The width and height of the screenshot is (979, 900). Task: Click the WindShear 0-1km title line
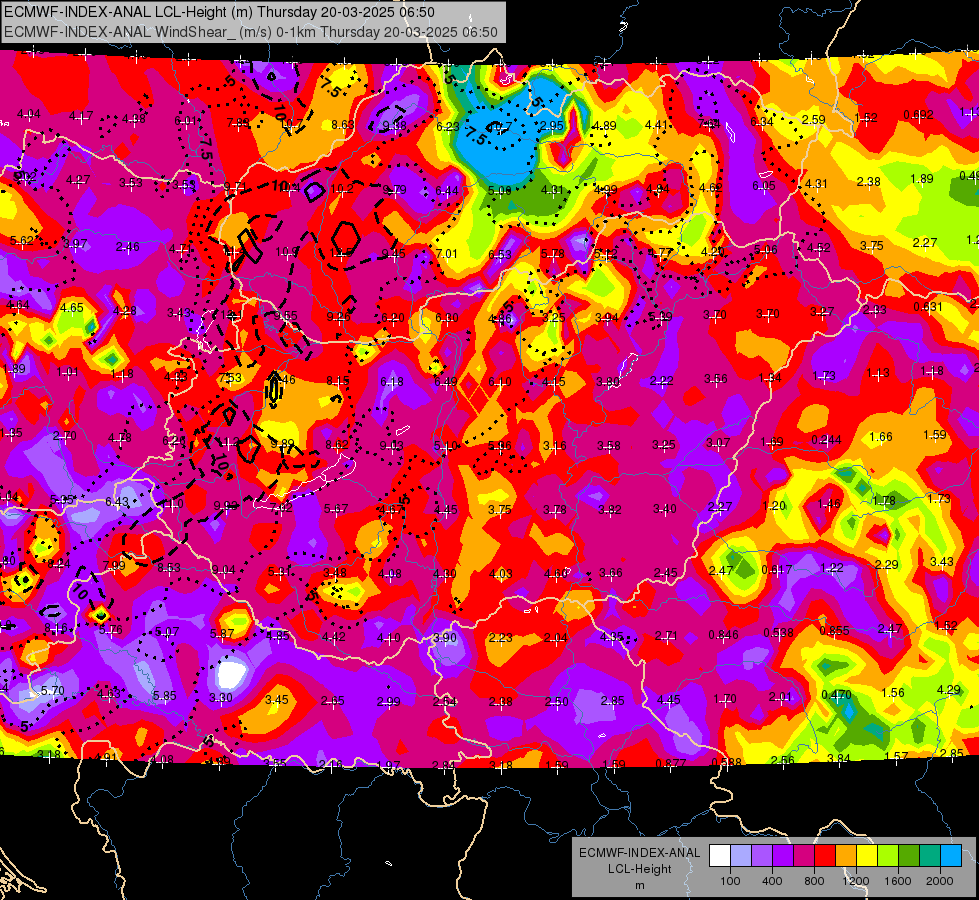(x=250, y=32)
